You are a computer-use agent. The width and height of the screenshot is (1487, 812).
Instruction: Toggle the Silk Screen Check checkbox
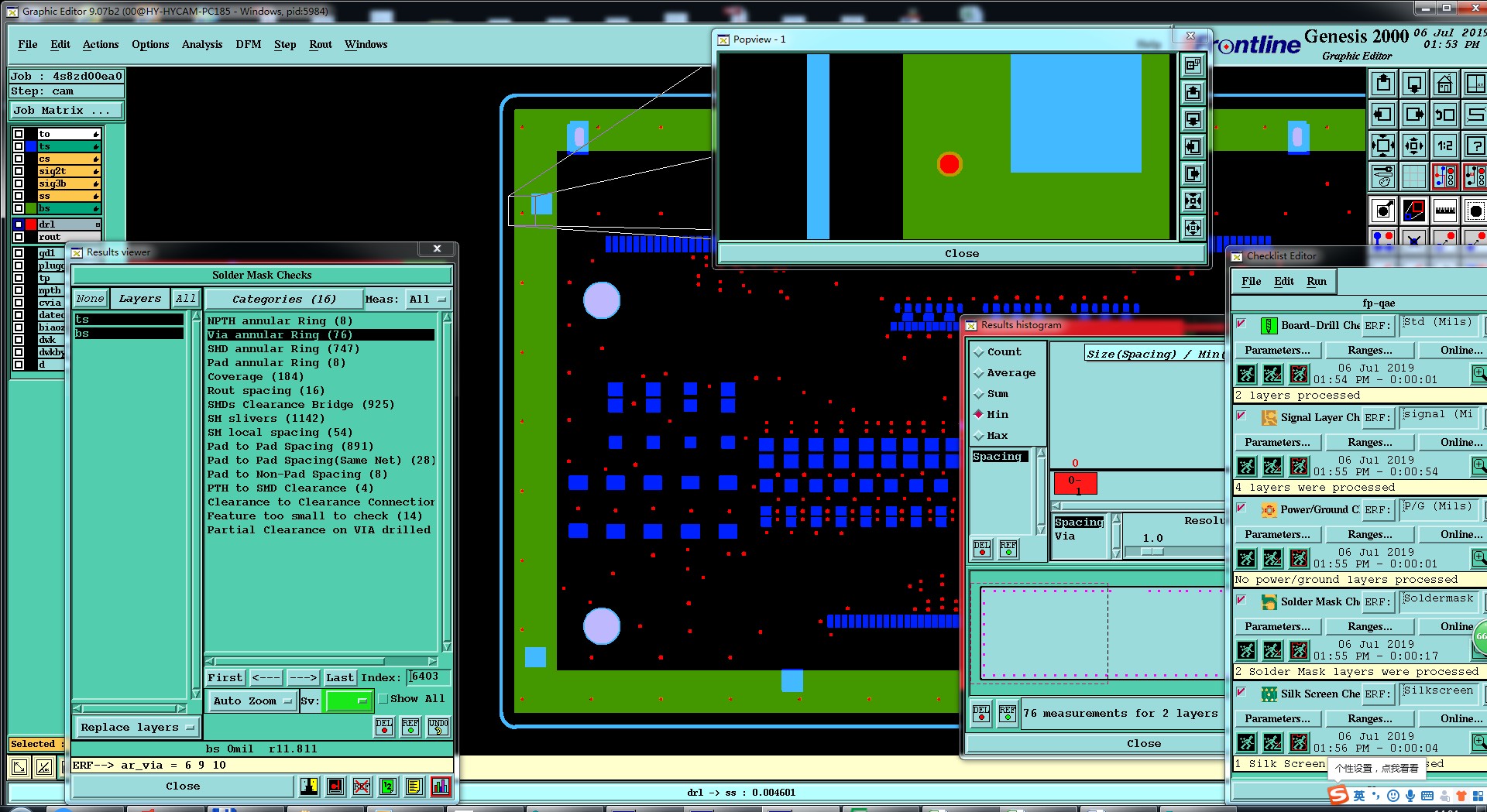pos(1241,692)
